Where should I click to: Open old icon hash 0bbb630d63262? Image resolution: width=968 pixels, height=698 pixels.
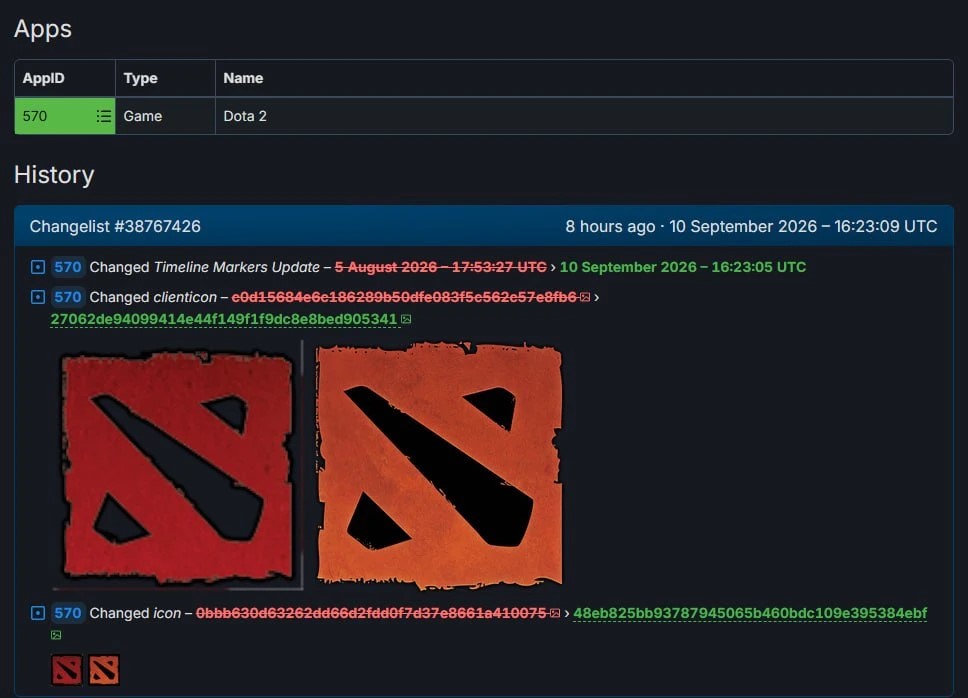click(x=371, y=613)
